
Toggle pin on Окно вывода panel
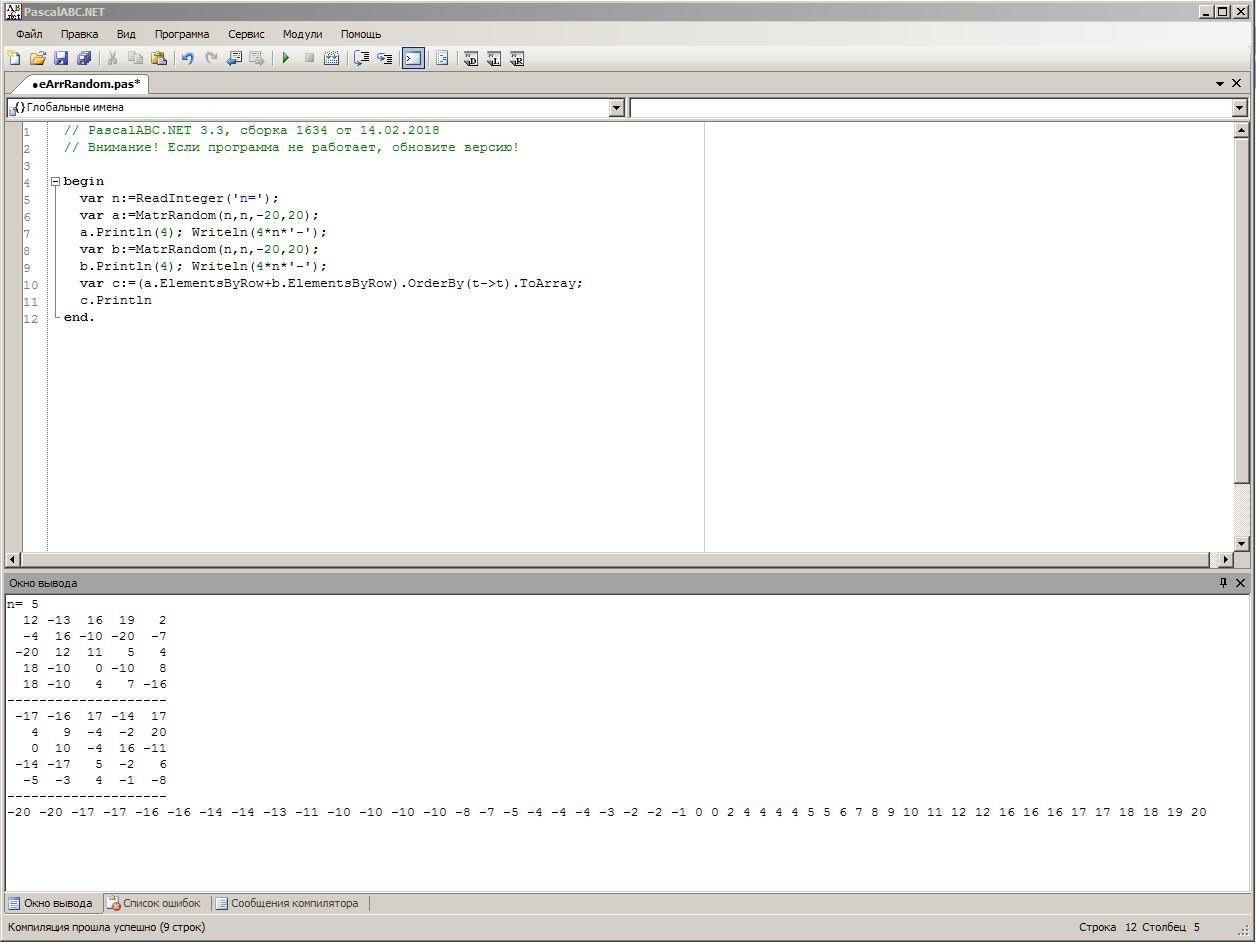pos(1223,583)
